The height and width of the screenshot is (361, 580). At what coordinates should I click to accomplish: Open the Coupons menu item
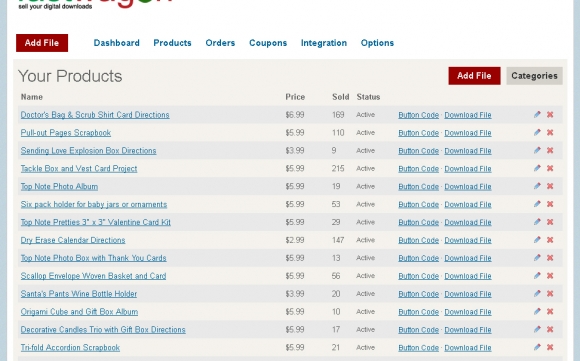[268, 43]
